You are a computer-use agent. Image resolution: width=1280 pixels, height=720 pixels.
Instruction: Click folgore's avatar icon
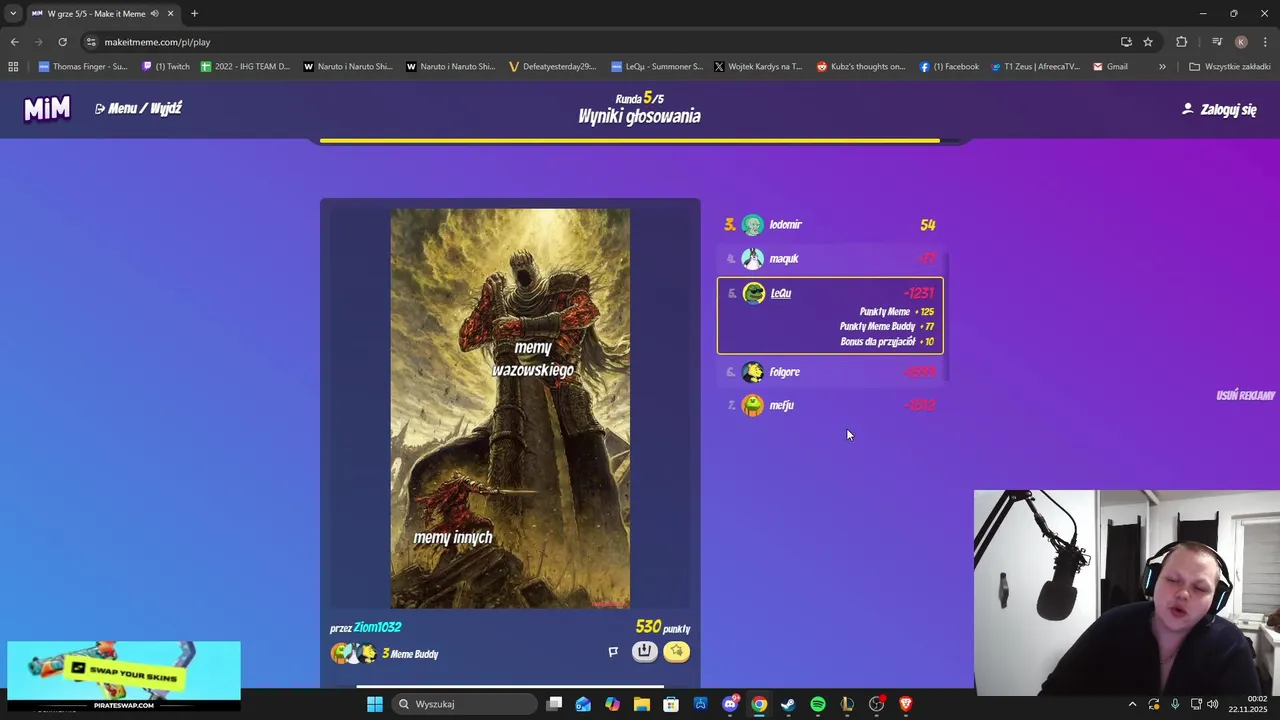coord(753,372)
